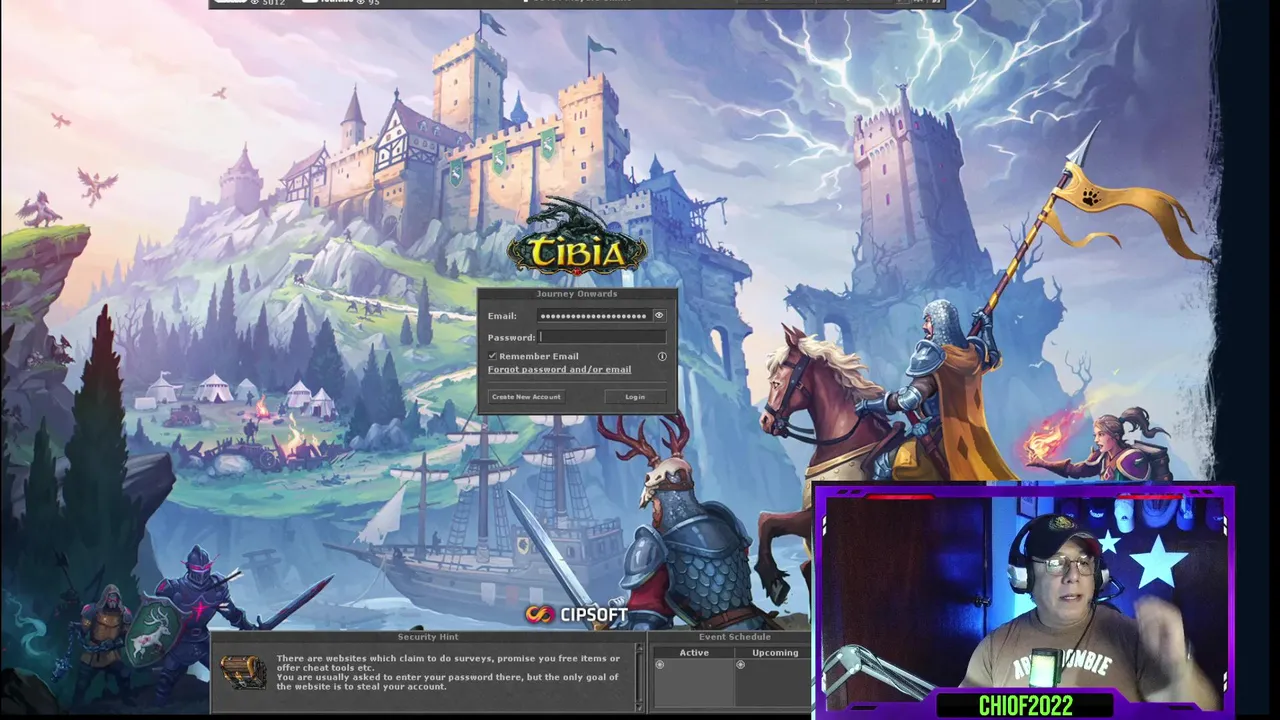Click the Tibia dragon logo
Screen dimensions: 1280x720
pos(576,238)
